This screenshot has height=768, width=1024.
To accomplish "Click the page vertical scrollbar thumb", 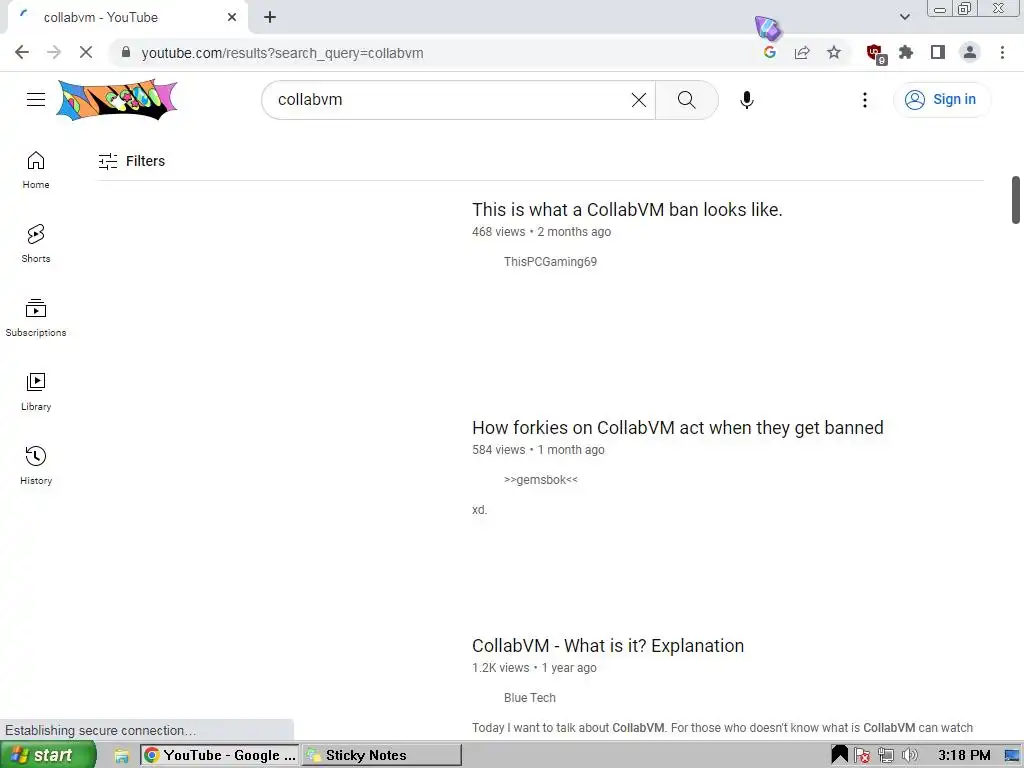I will tap(1016, 200).
